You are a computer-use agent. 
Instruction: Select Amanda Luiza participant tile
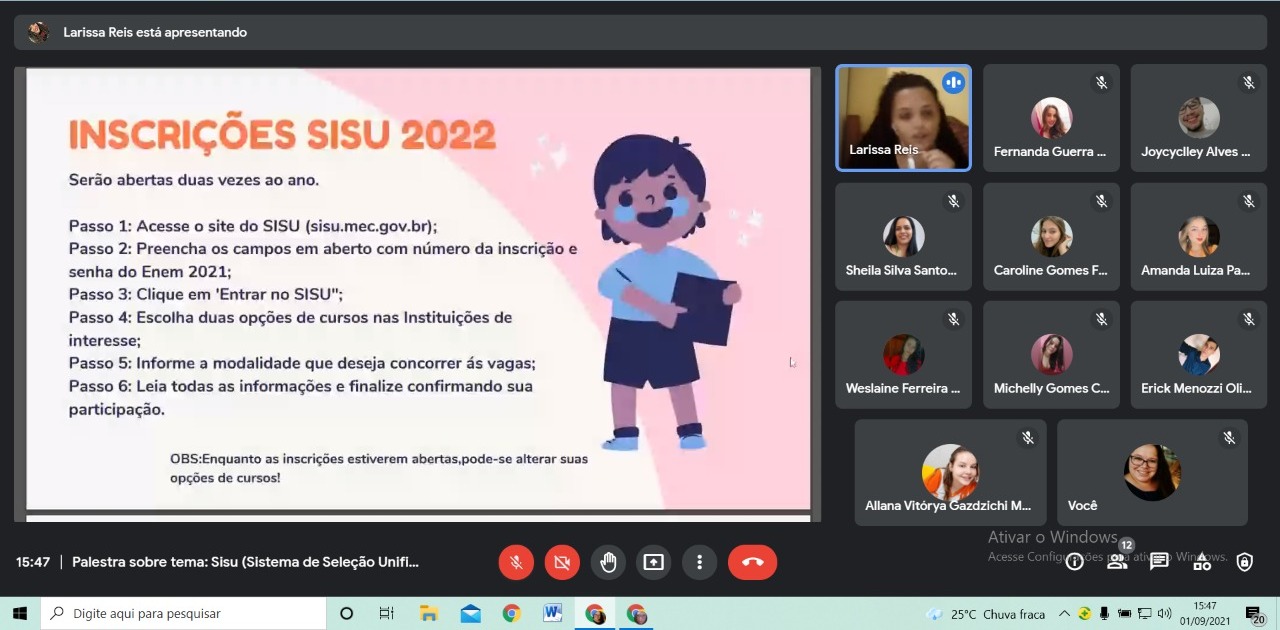(1198, 236)
